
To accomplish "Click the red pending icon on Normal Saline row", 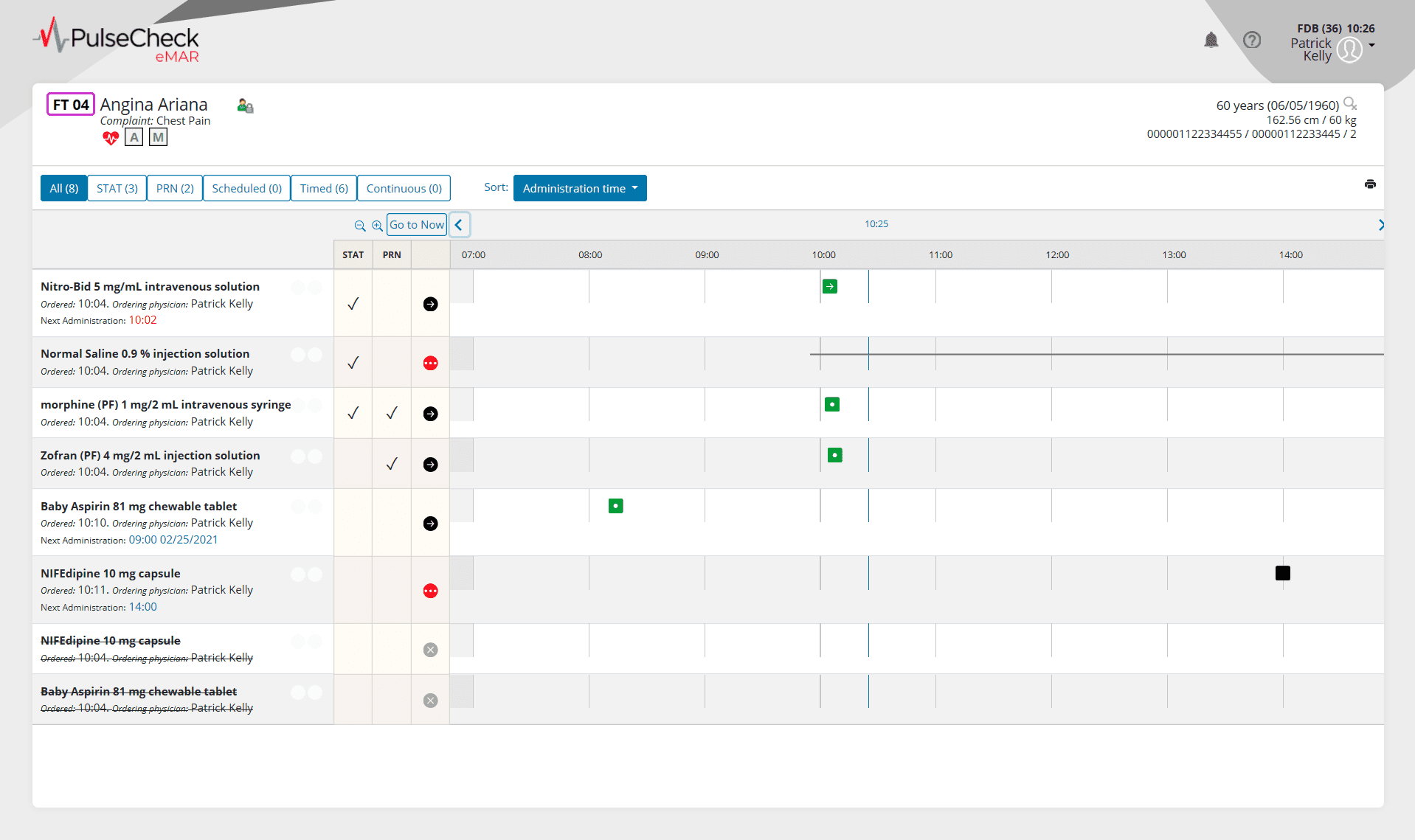I will 430,362.
